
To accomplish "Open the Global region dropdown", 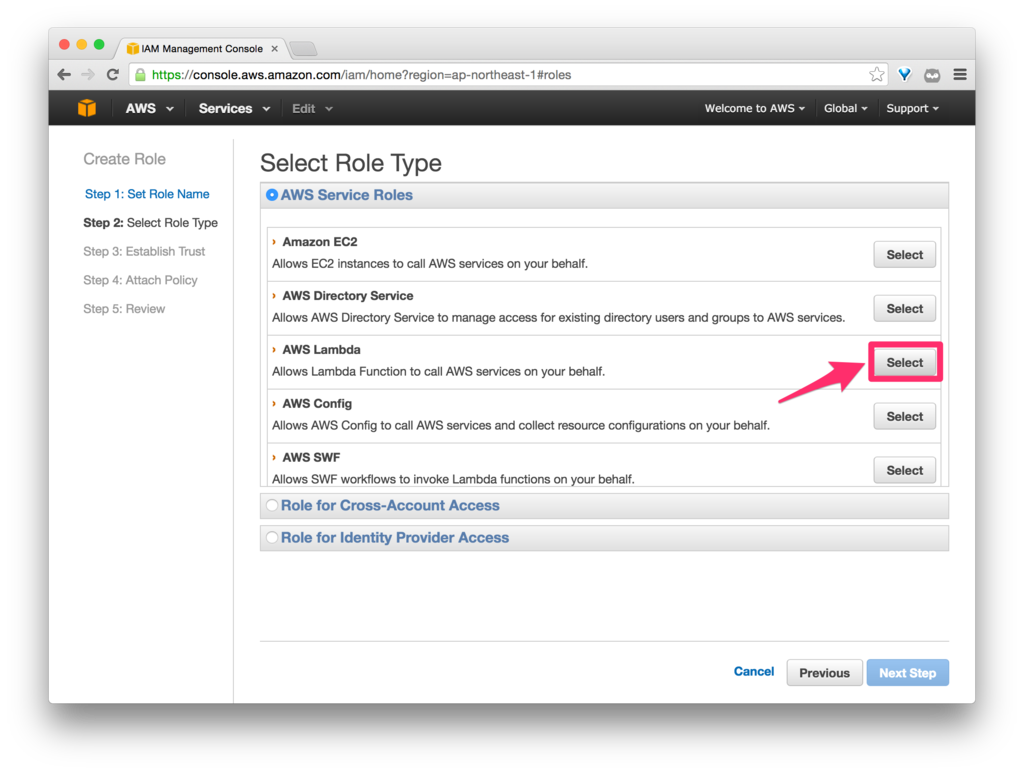I will click(x=845, y=108).
